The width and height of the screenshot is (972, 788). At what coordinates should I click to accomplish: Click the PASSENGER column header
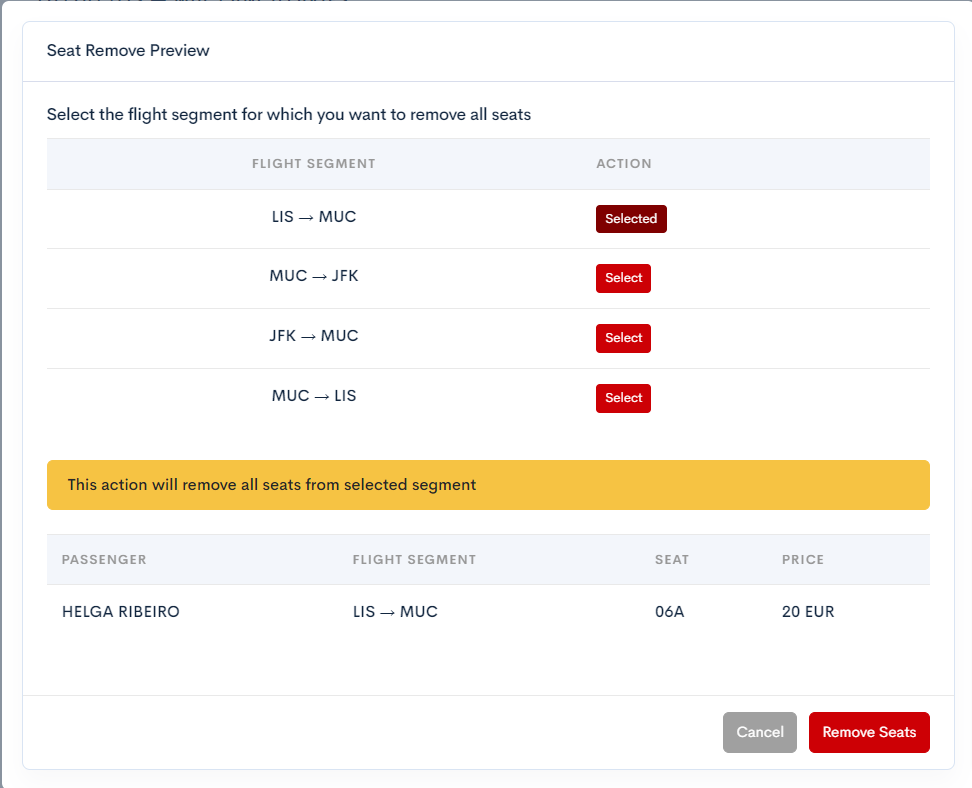click(x=104, y=560)
